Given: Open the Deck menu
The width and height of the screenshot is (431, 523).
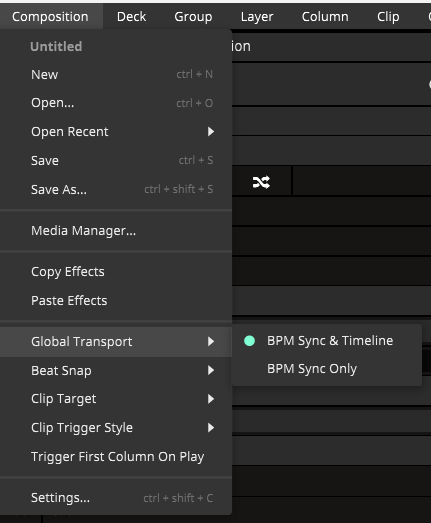Looking at the screenshot, I should click(131, 16).
